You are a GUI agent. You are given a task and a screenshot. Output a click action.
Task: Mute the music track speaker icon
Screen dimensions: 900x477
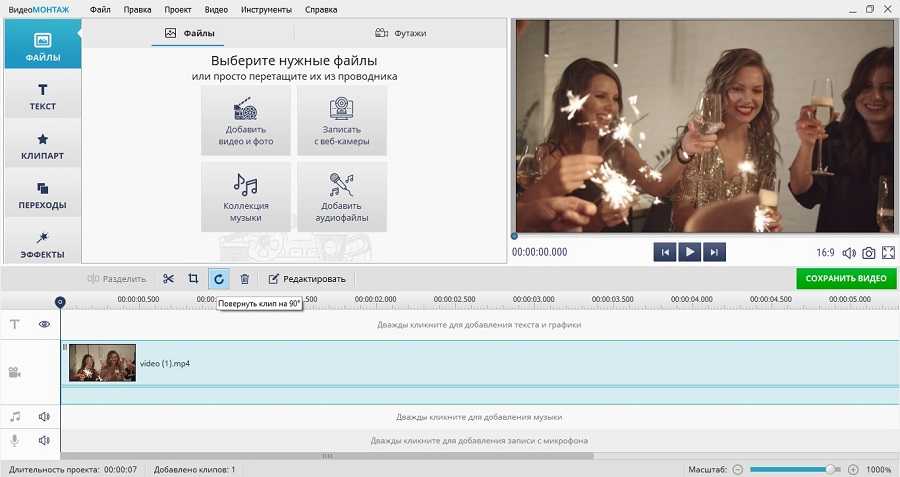click(x=44, y=416)
